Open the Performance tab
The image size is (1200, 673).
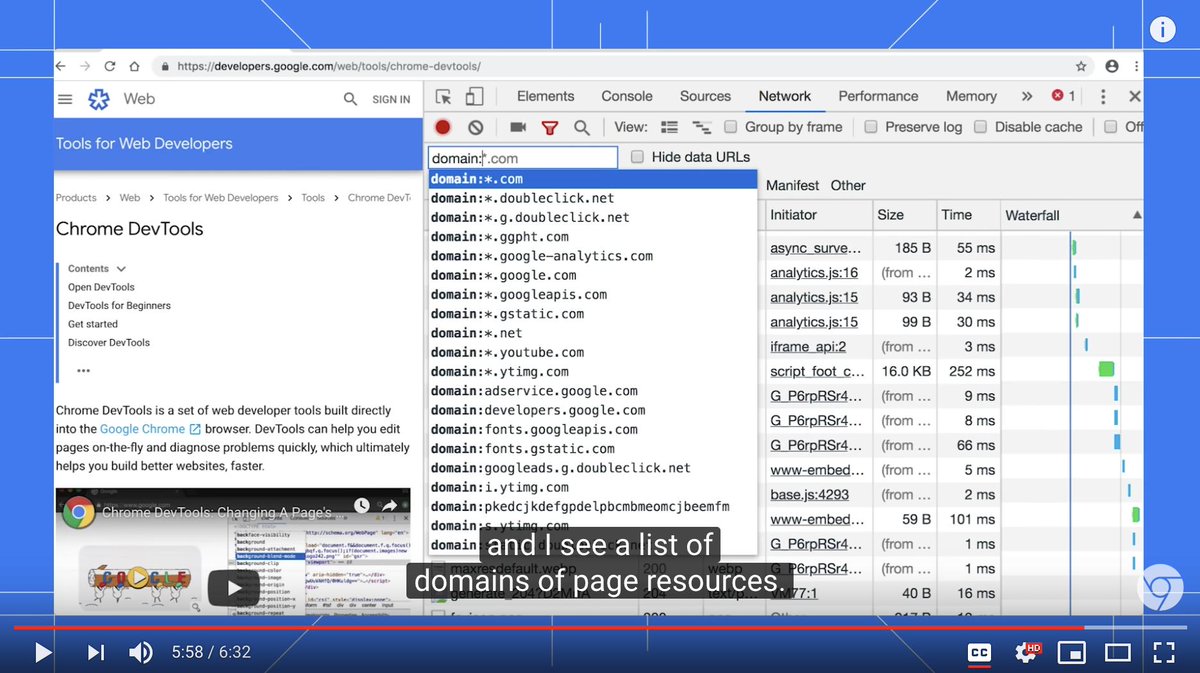click(878, 96)
